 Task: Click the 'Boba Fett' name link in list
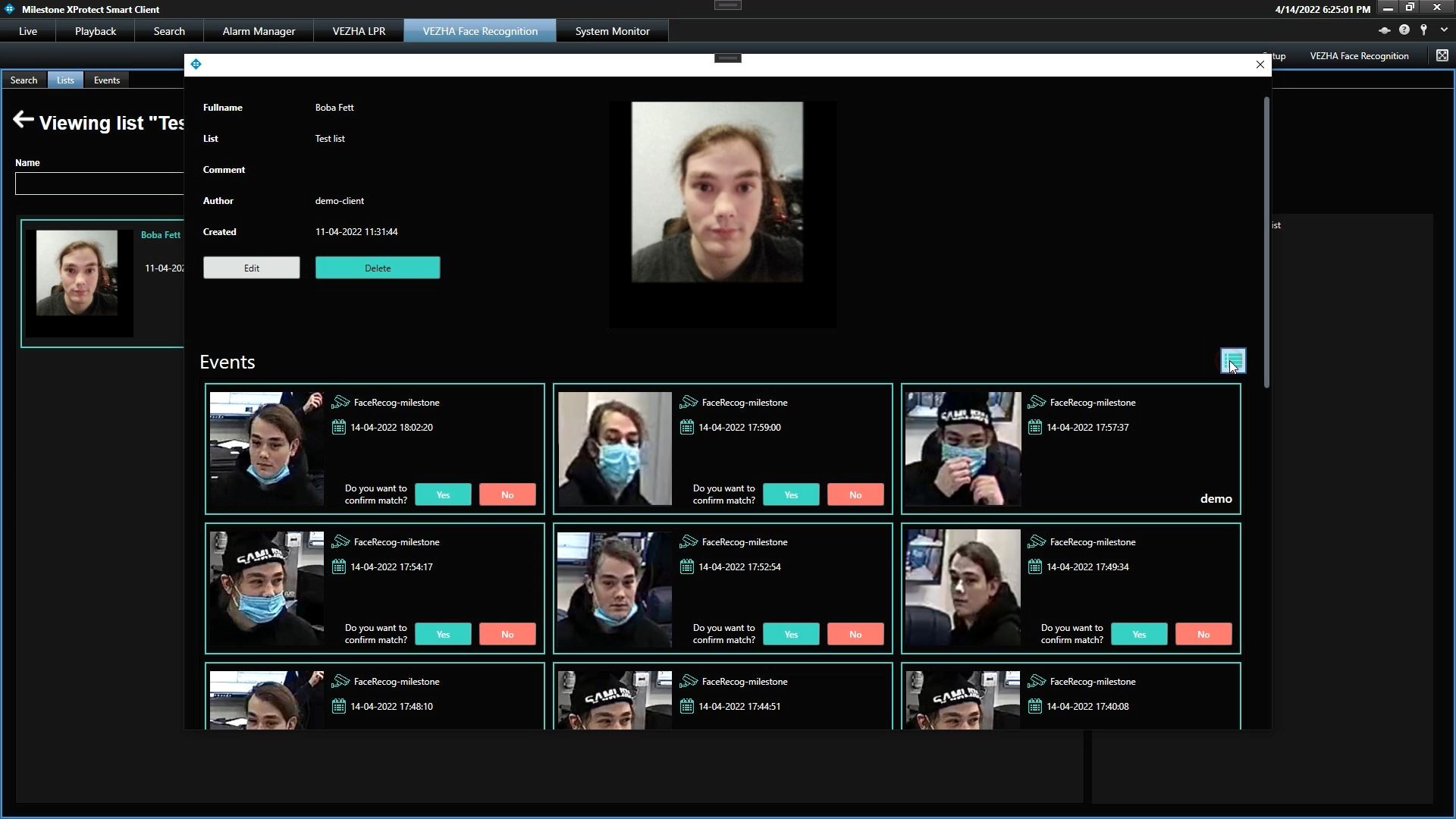coord(161,235)
